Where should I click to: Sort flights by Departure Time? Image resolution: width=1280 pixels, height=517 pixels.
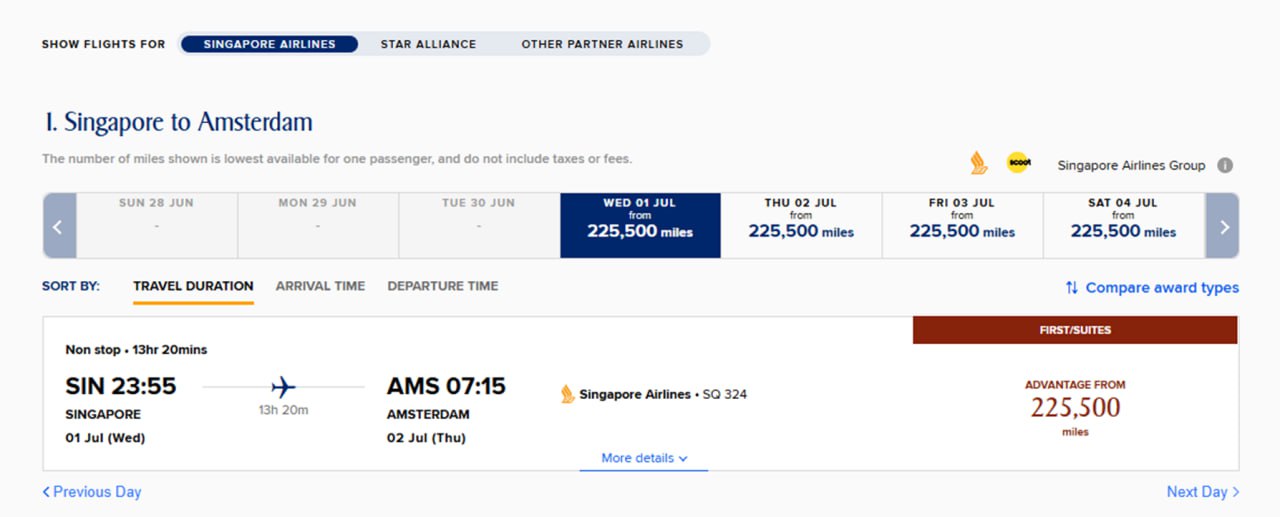[442, 286]
